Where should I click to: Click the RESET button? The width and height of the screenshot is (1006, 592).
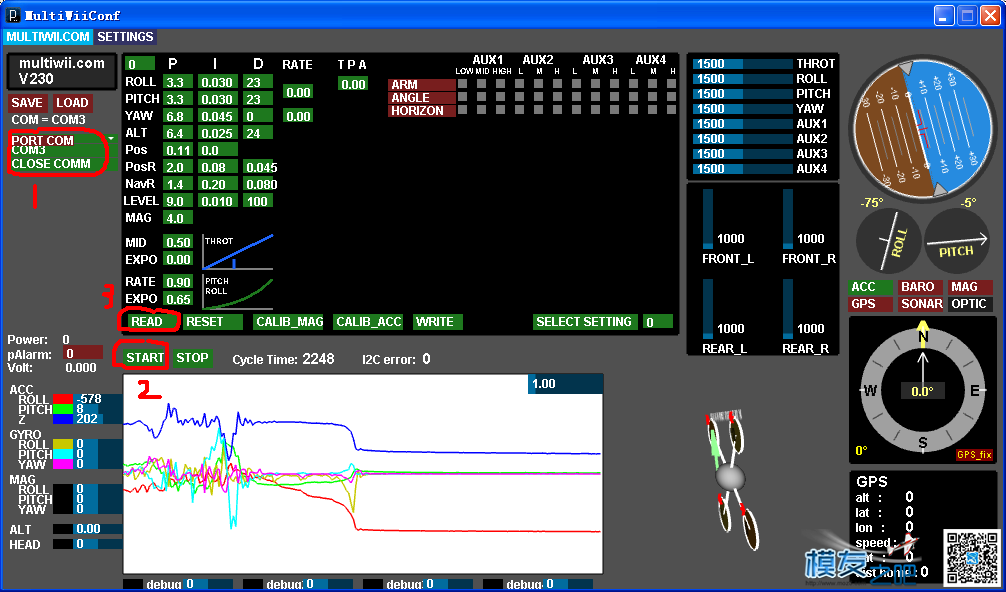pos(212,322)
